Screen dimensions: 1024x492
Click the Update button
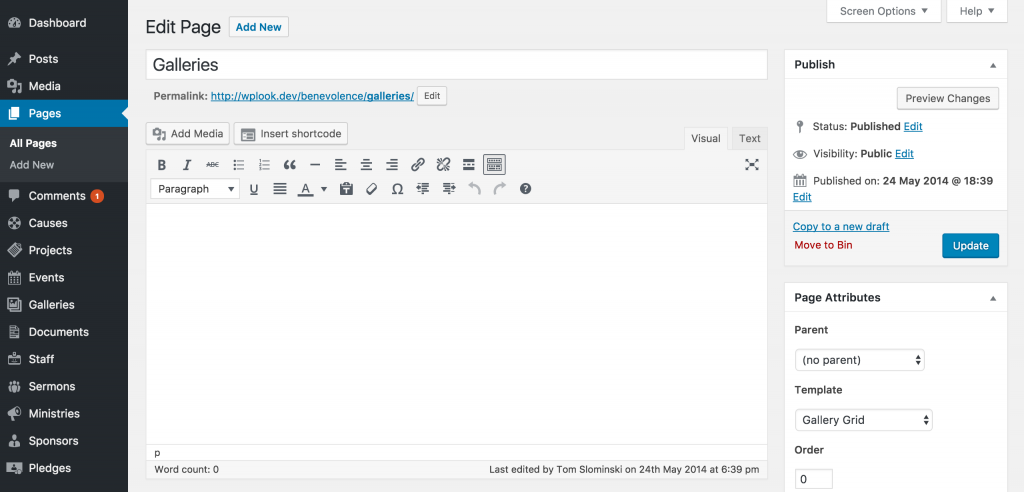tap(970, 246)
